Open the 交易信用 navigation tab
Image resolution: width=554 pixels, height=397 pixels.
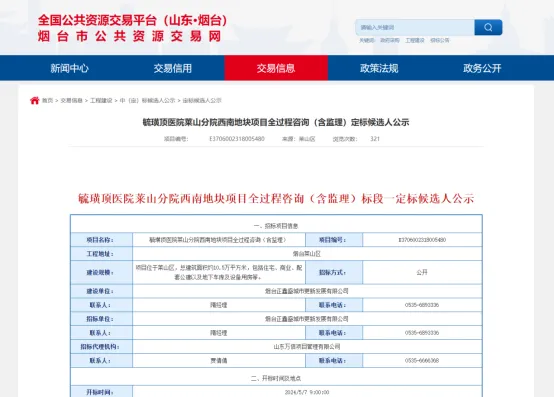coord(172,68)
